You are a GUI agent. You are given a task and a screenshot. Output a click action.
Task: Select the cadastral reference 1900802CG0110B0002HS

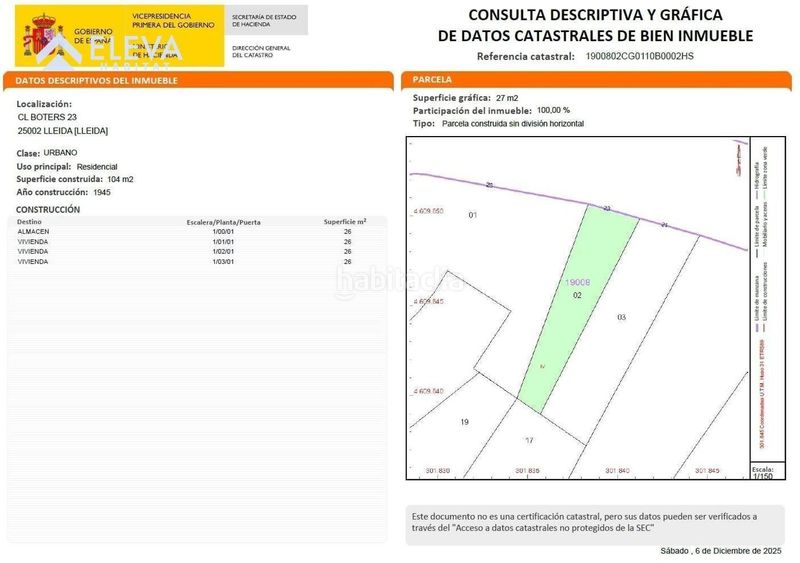coord(639,56)
